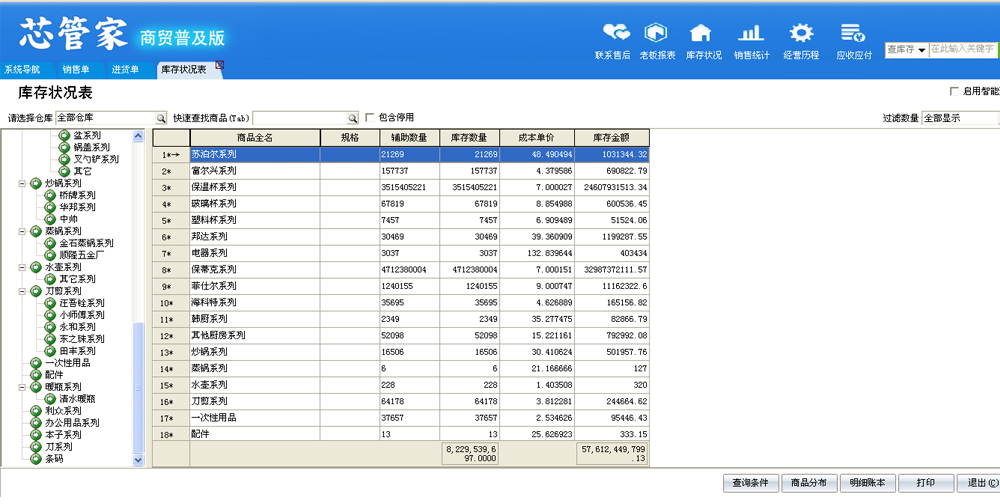Collapse 暖瓶系列 tree branch minus box
This screenshot has height=504, width=1000.
[22, 387]
